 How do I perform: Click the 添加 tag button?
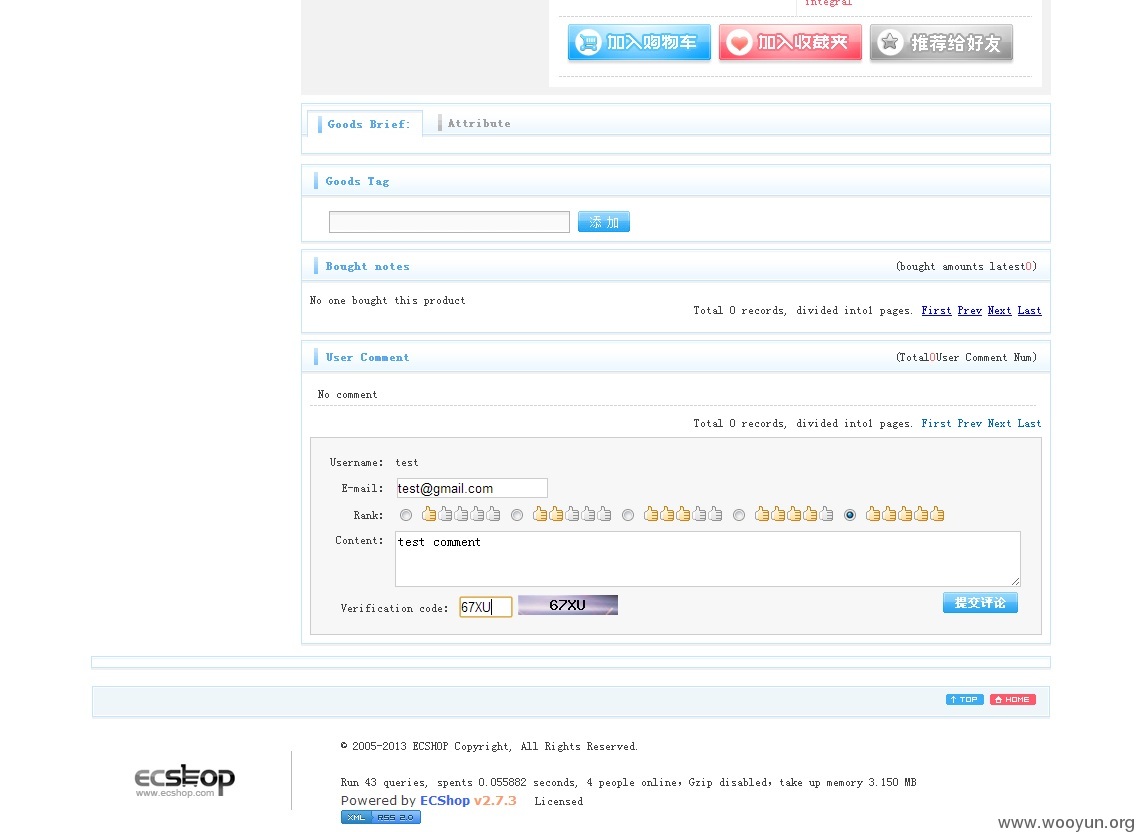point(604,222)
